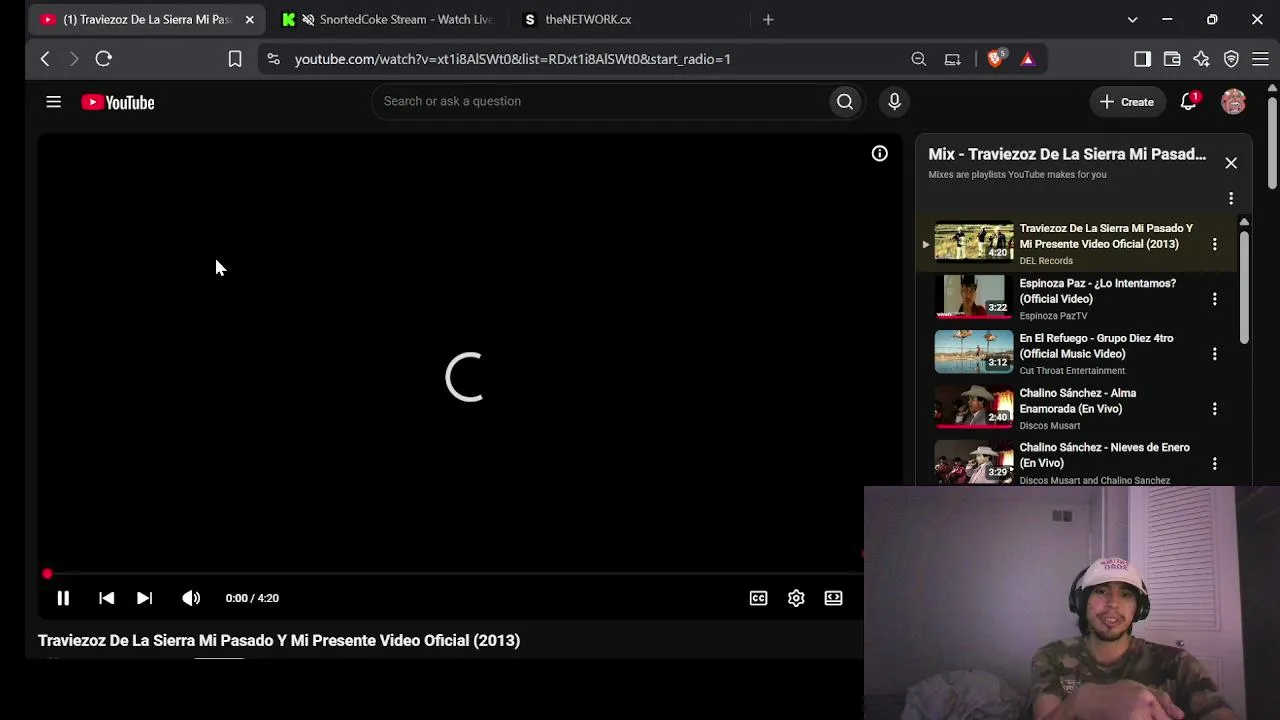
Task: Click the 0:00 / 4:20 time display
Action: click(x=252, y=598)
